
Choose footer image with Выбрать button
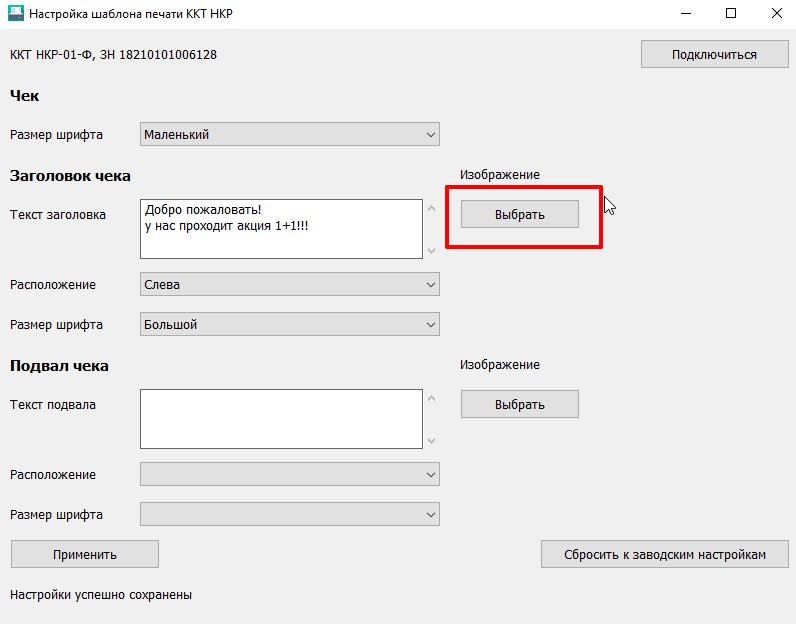(x=519, y=404)
